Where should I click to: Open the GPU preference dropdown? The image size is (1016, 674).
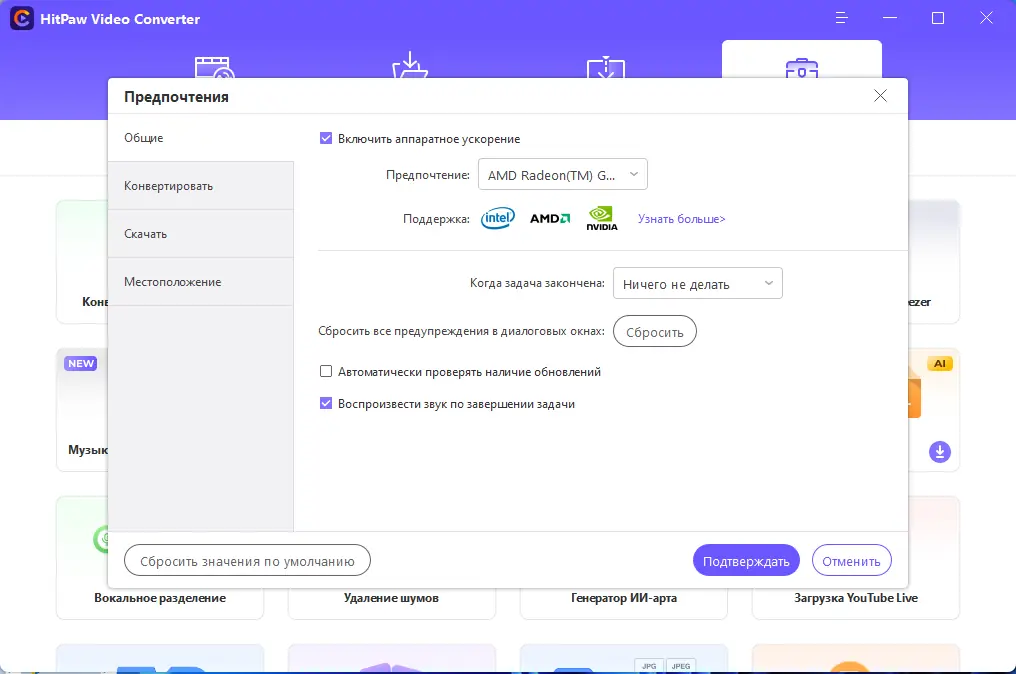click(x=562, y=173)
